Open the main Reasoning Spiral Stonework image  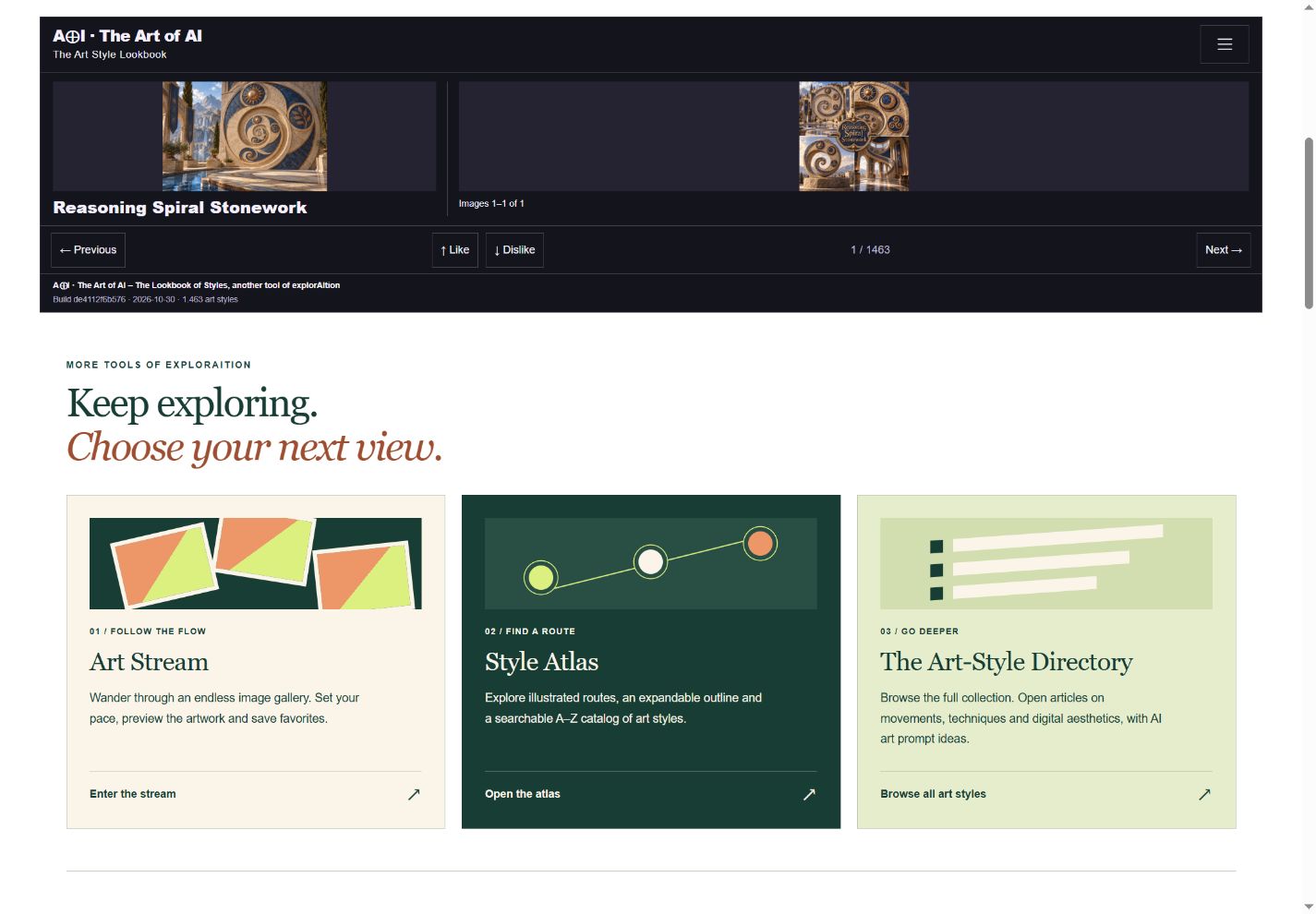pyautogui.click(x=245, y=136)
